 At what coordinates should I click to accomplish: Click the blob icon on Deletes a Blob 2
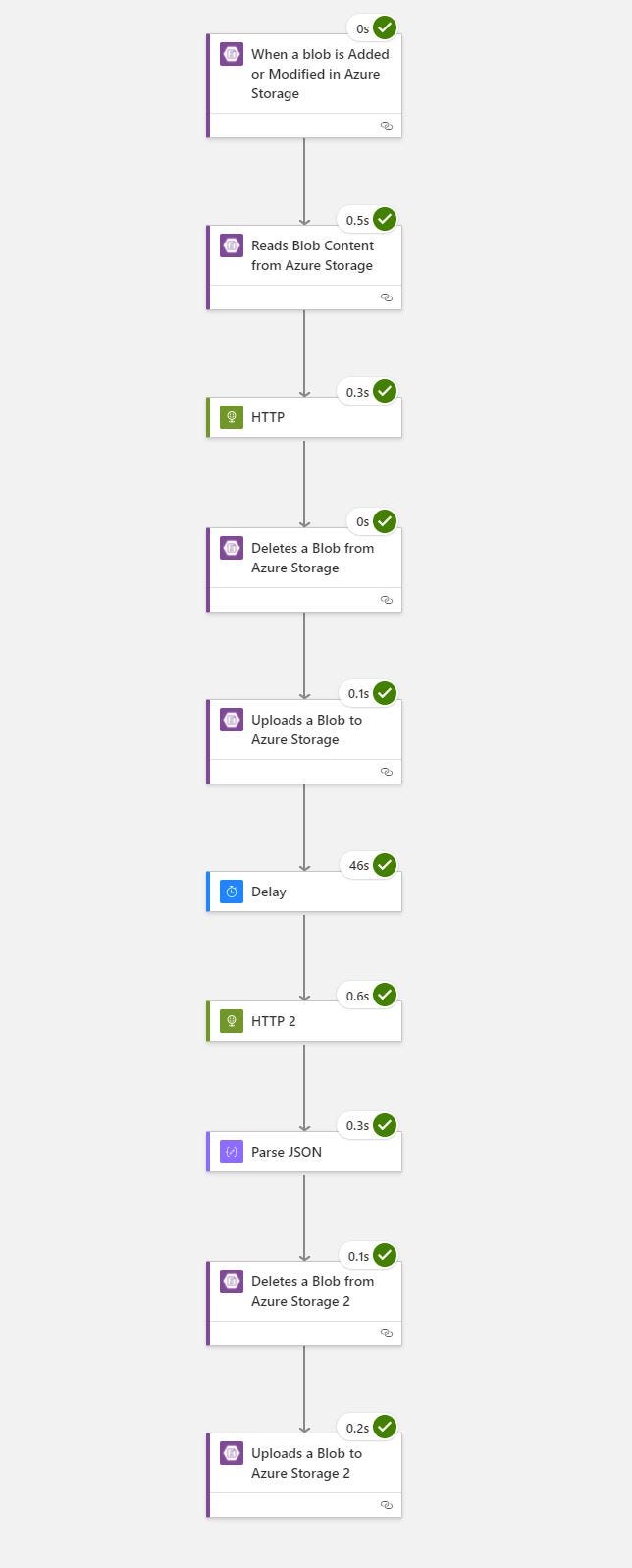pyautogui.click(x=232, y=1281)
